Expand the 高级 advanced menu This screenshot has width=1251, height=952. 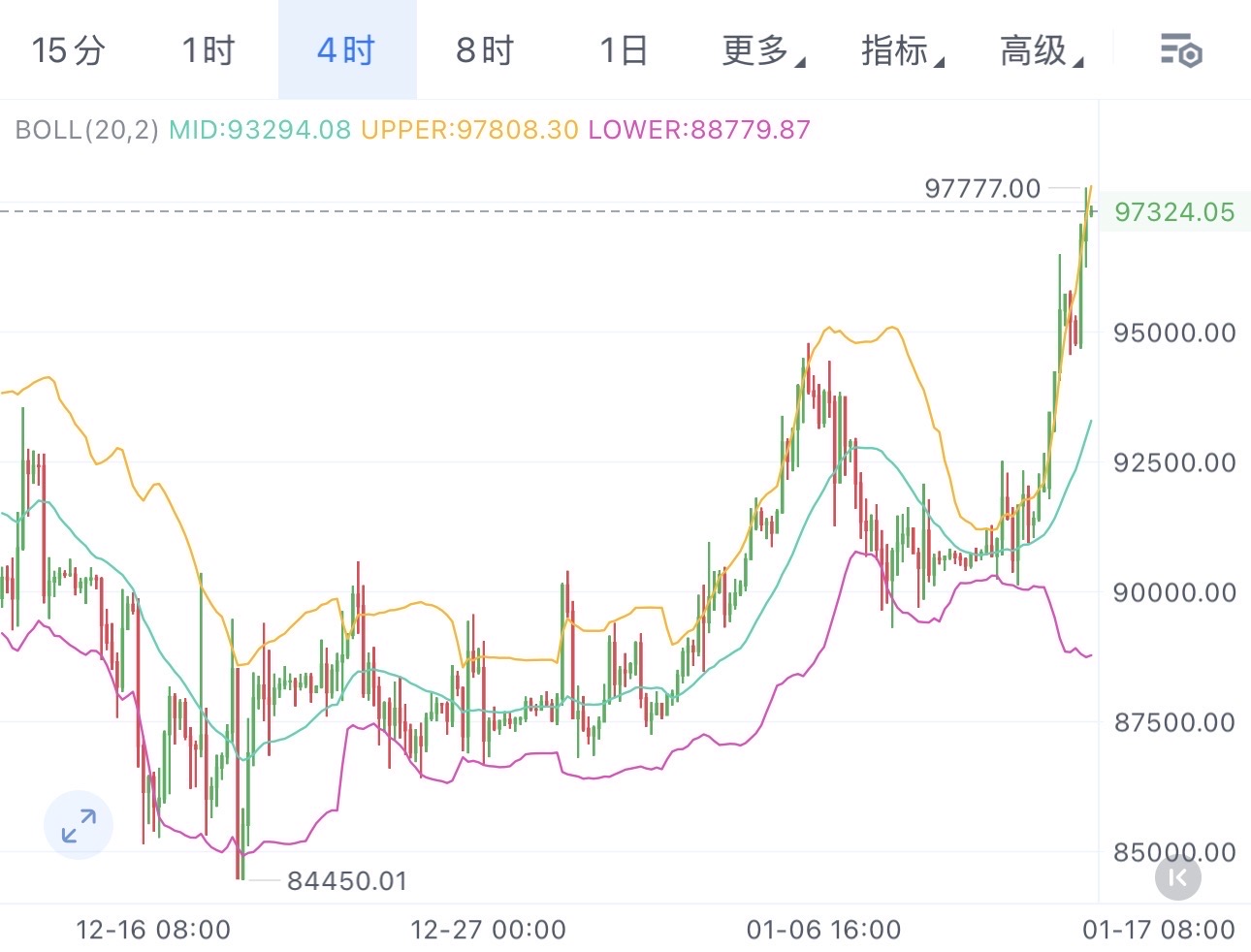tap(1041, 50)
